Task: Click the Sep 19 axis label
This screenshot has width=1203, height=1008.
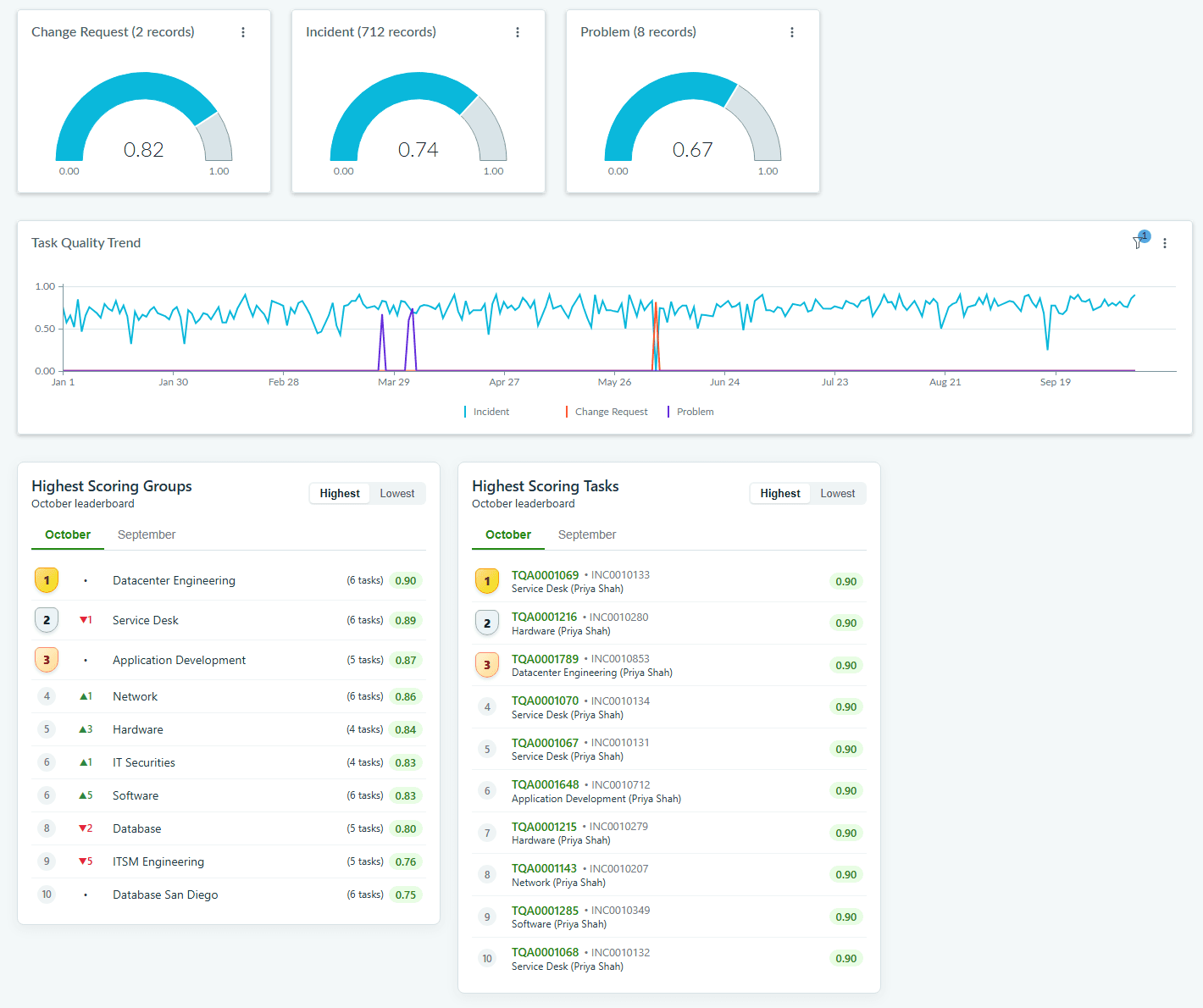Action: [1056, 382]
